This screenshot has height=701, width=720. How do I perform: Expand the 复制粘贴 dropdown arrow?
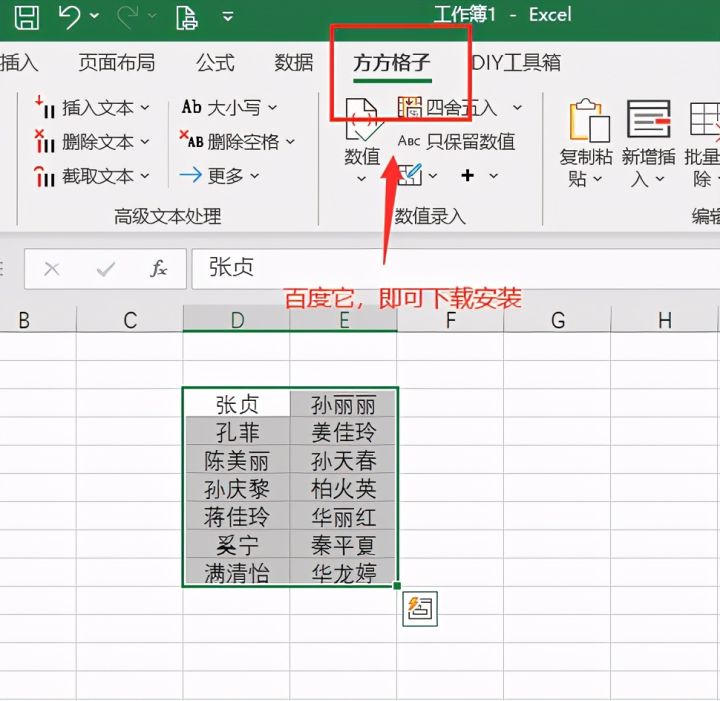pos(598,179)
